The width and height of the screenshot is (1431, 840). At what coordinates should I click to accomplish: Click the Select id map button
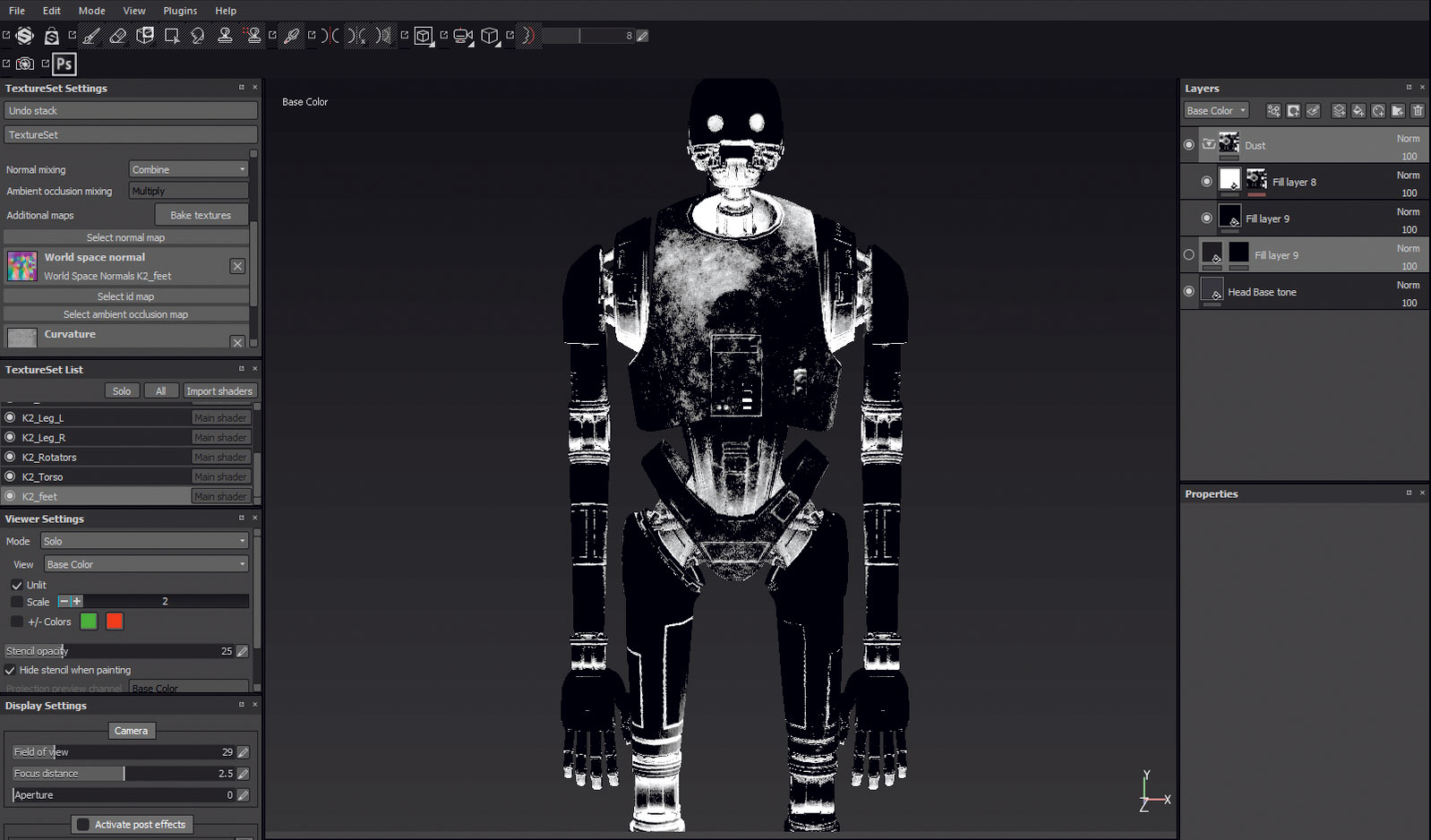coord(126,296)
